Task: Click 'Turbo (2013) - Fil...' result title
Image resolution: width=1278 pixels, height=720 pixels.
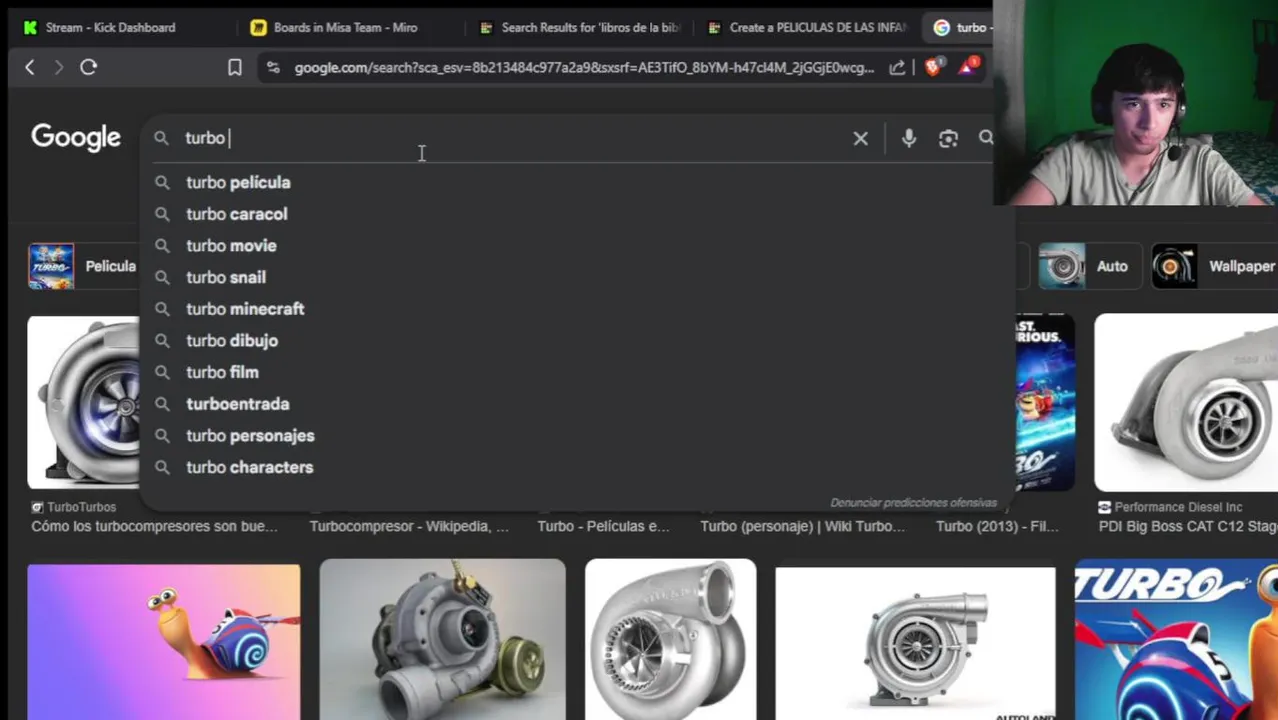Action: [x=997, y=526]
